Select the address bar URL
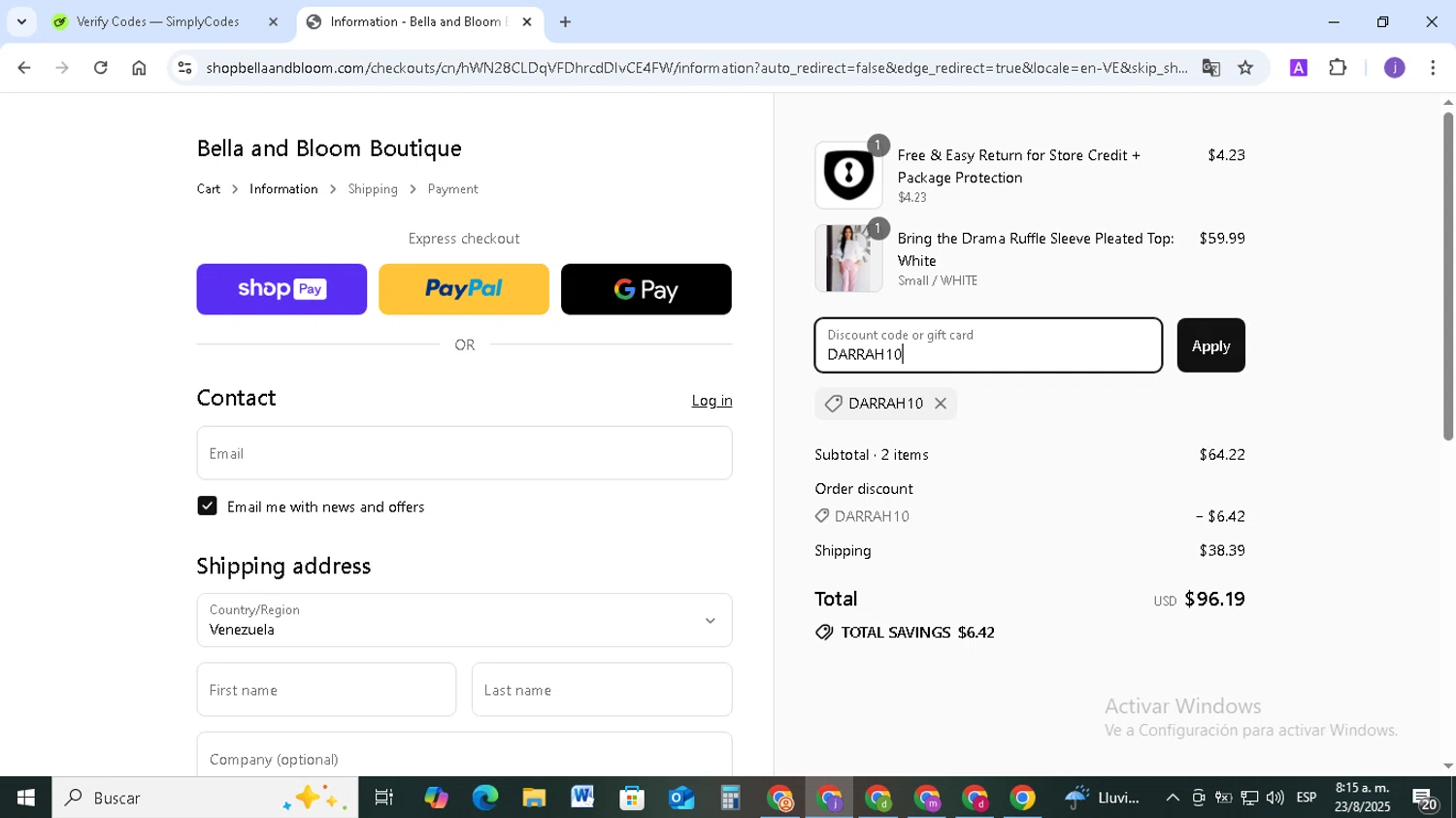The image size is (1456, 818). tap(696, 68)
